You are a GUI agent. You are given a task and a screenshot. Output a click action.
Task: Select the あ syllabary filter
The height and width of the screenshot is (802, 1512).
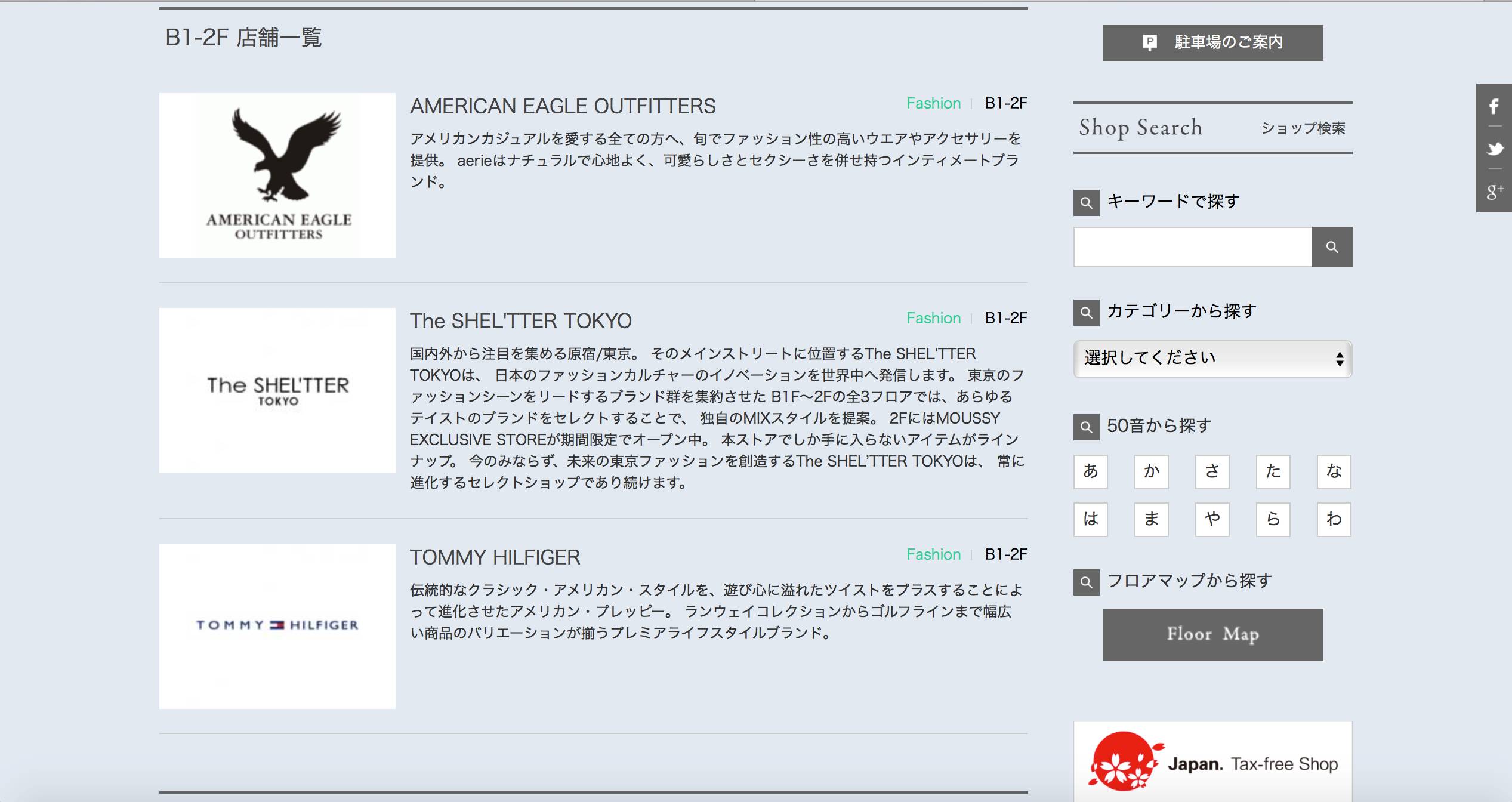[1090, 471]
